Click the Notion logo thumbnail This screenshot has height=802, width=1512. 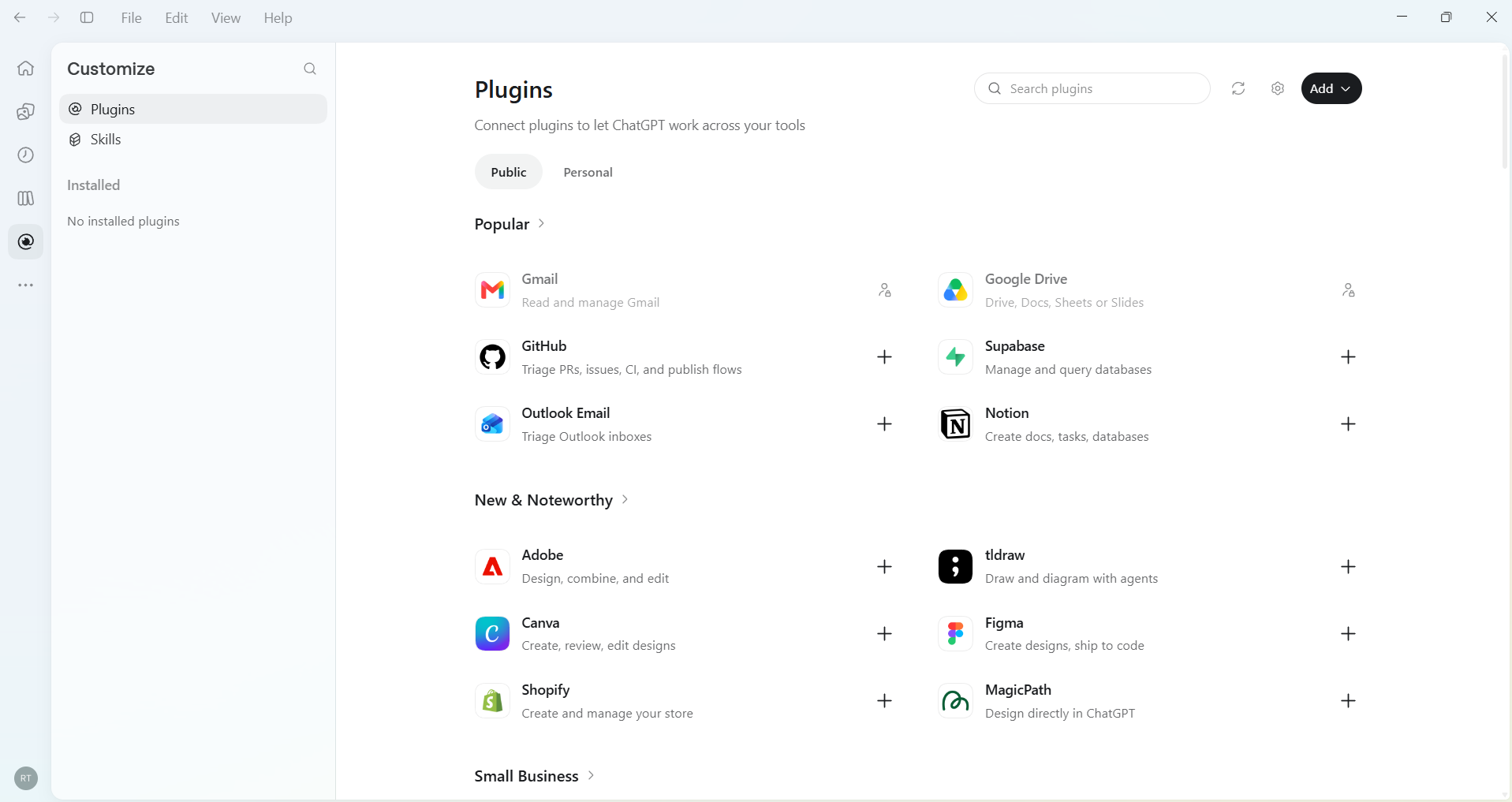click(955, 424)
